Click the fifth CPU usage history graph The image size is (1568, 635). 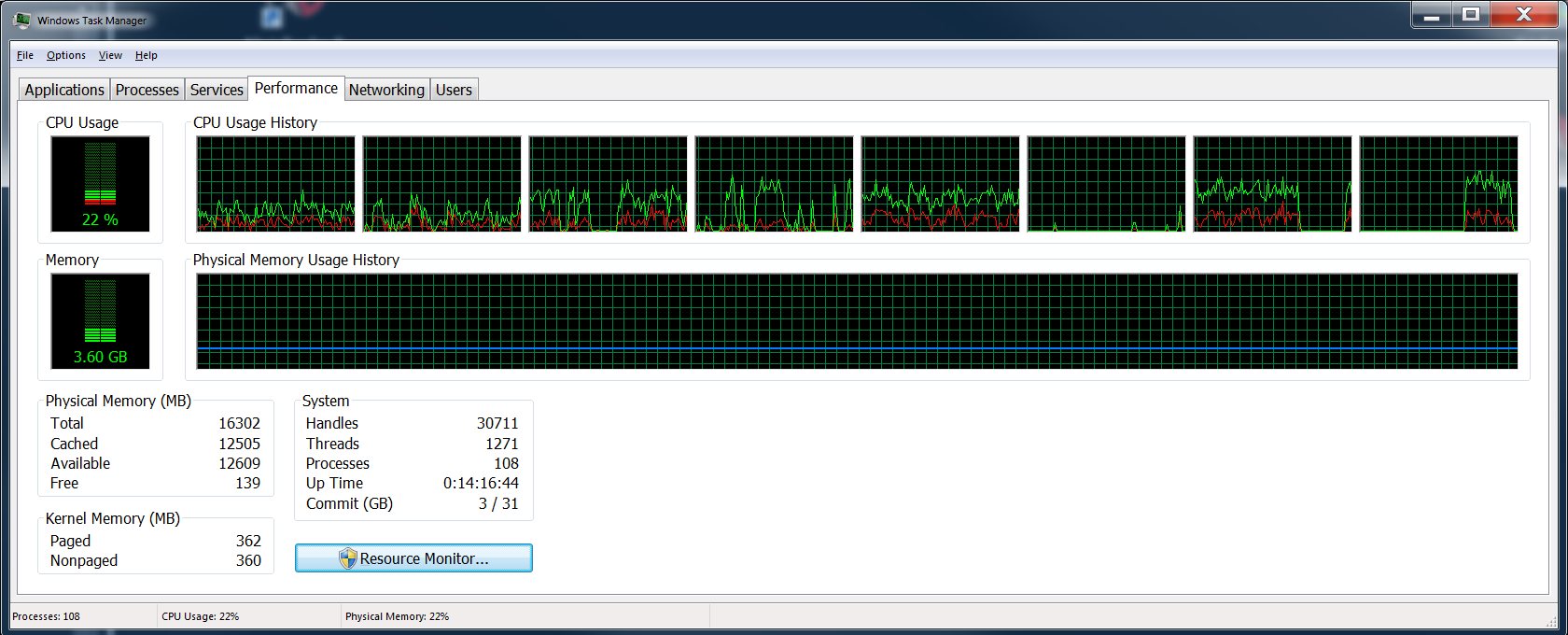[940, 184]
